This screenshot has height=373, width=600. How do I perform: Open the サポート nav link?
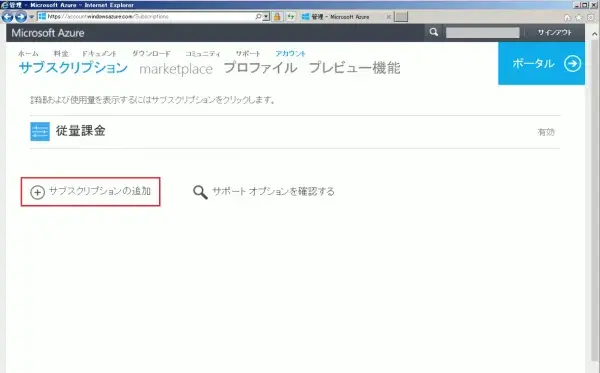[248, 54]
